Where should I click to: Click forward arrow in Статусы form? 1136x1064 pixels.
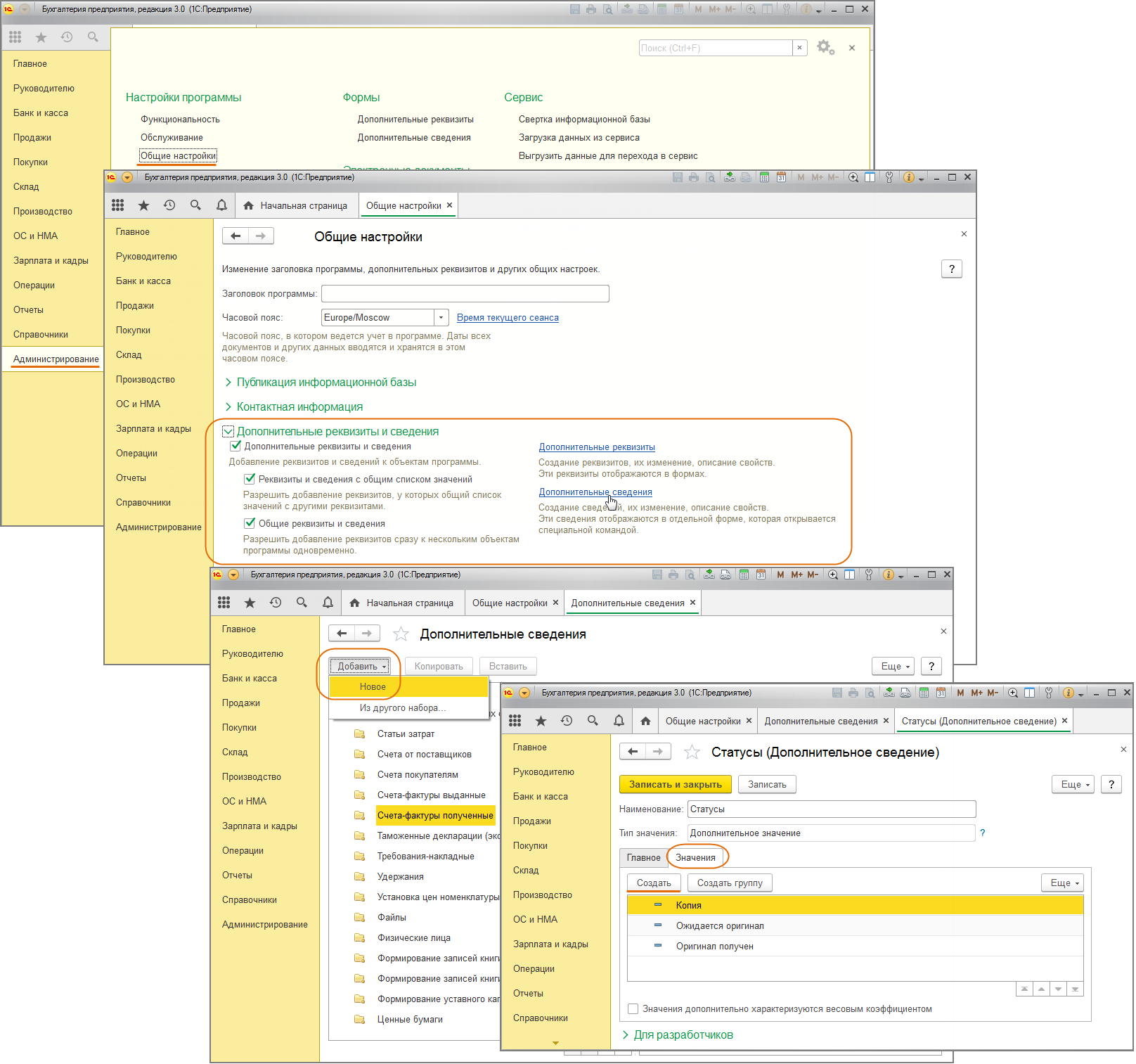tap(658, 752)
